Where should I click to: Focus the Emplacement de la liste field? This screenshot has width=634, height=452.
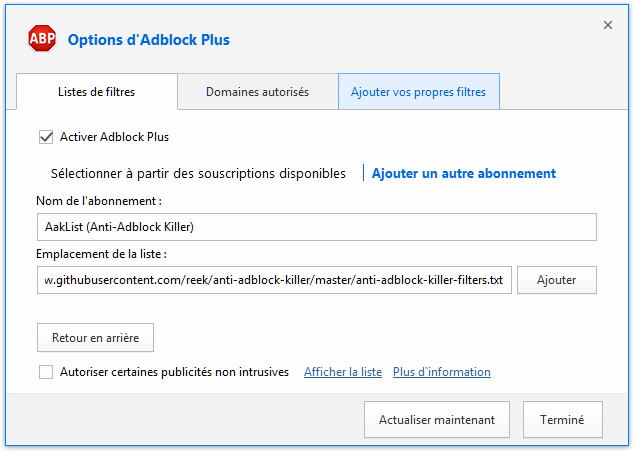point(274,280)
